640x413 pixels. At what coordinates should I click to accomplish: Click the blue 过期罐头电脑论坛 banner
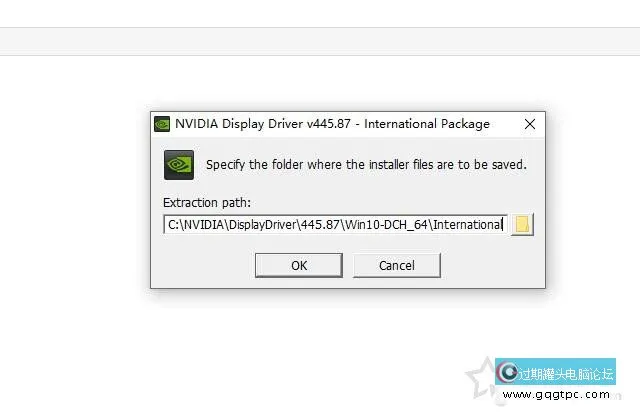click(x=555, y=372)
